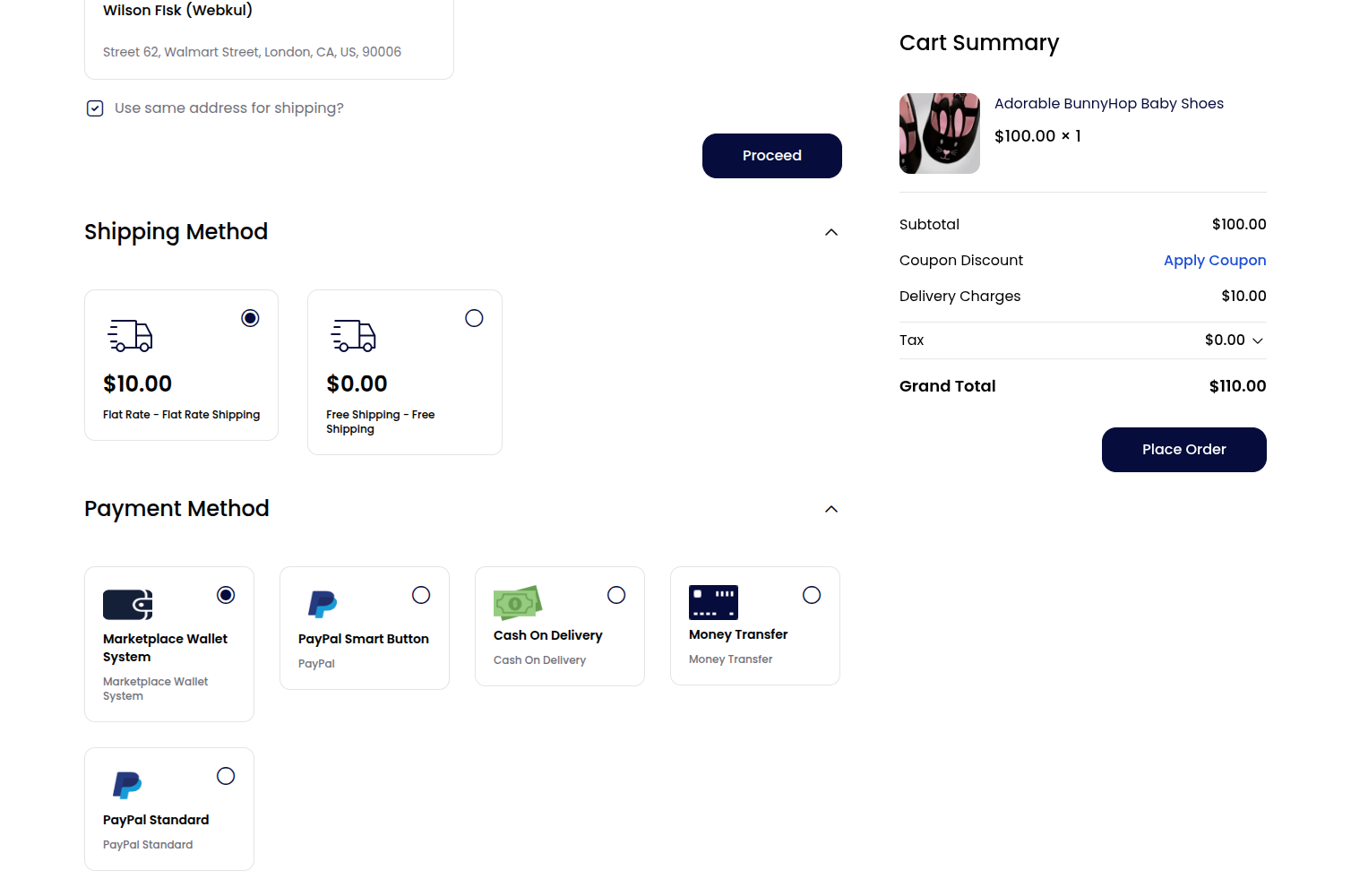Uncheck the use same address for shipping box

click(x=95, y=108)
